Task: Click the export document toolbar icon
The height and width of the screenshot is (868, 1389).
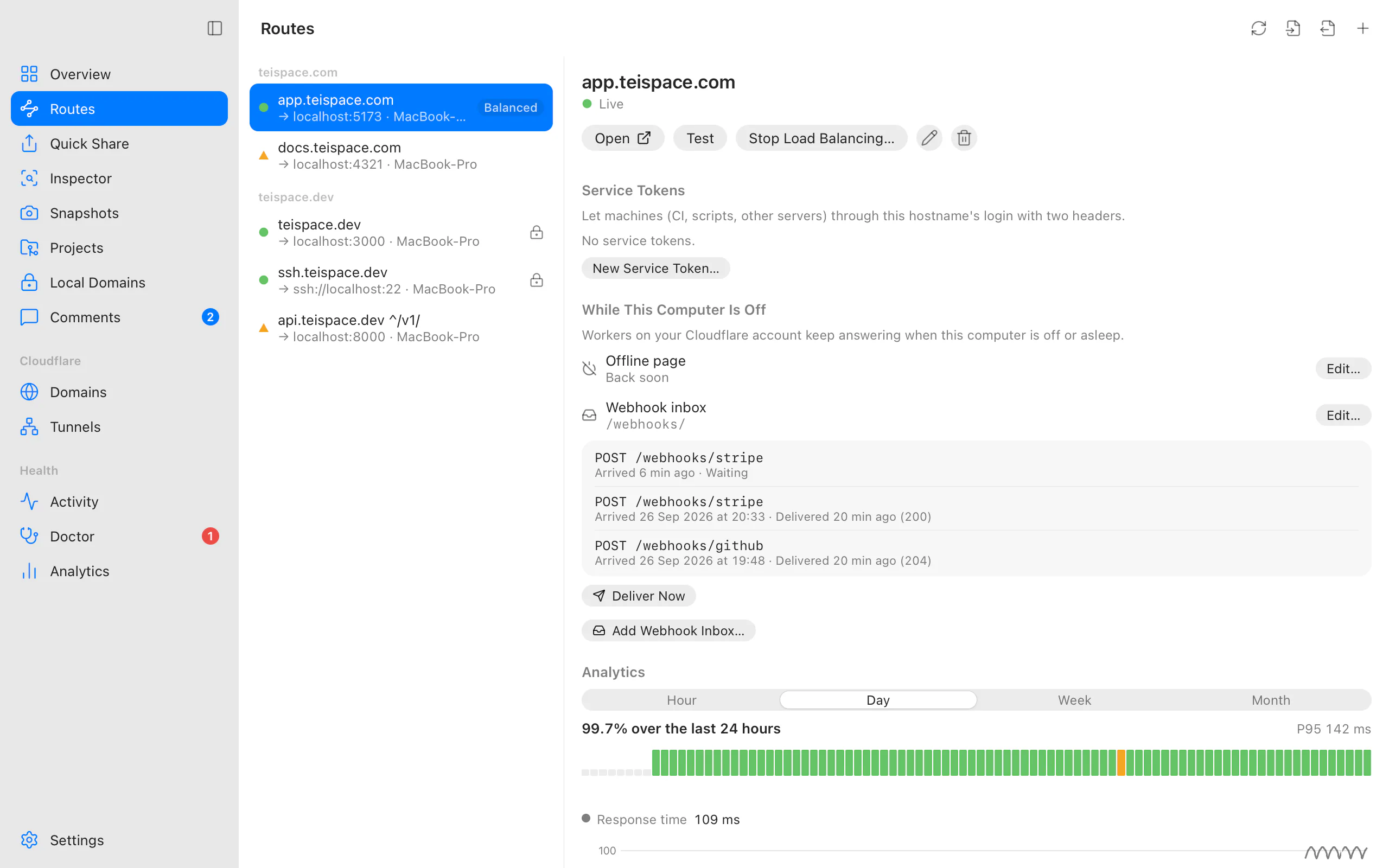Action: tap(1328, 28)
